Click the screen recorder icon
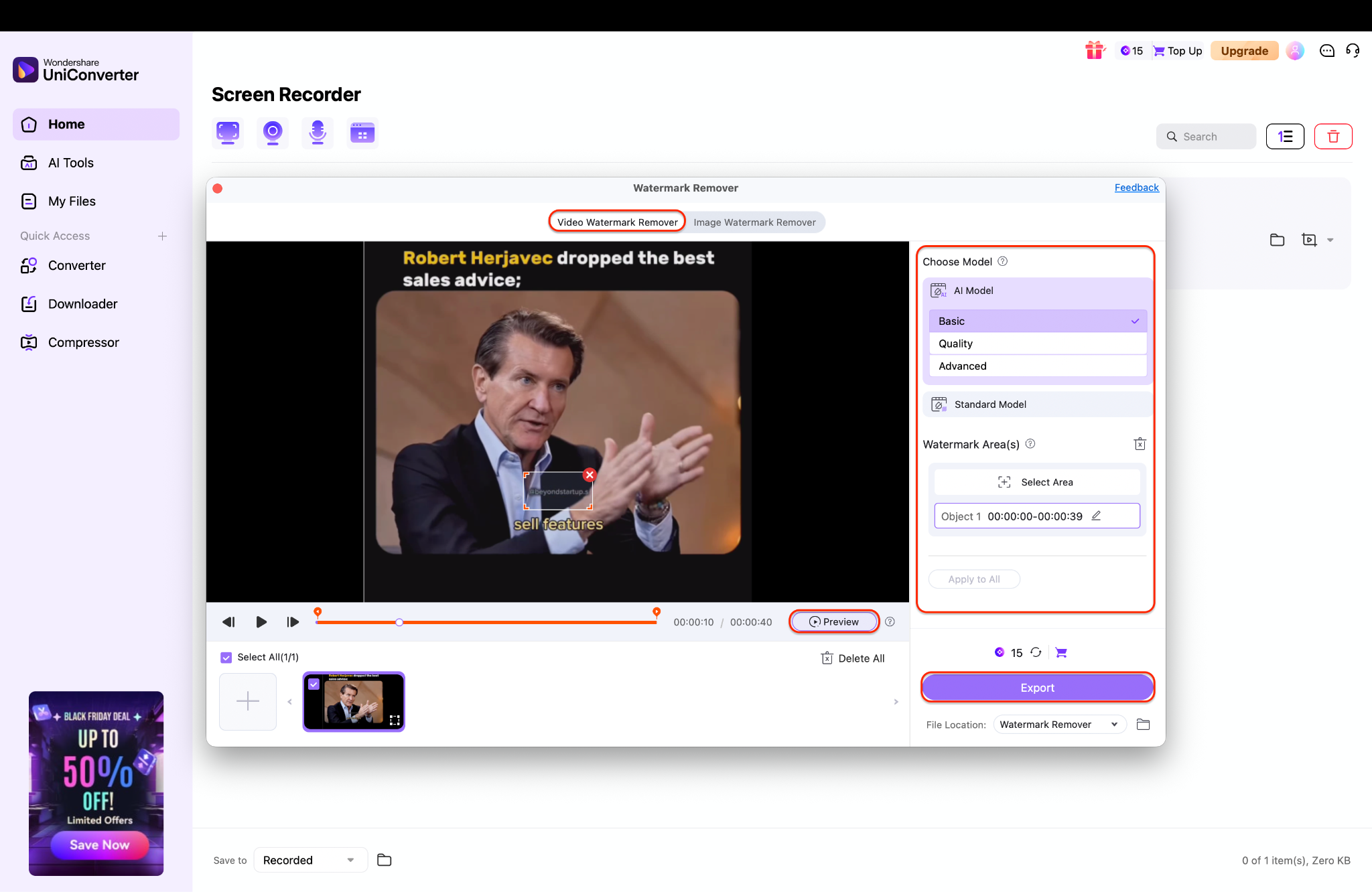This screenshot has width=1372, height=892. [228, 133]
